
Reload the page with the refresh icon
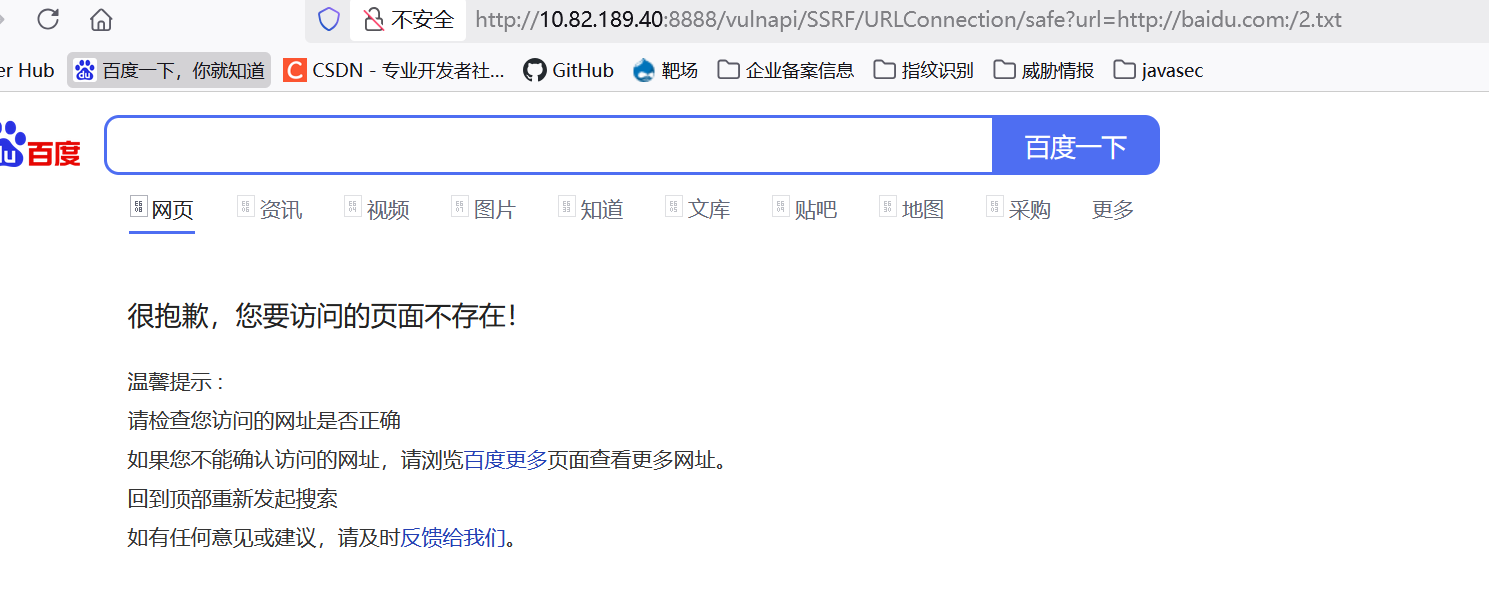click(48, 19)
